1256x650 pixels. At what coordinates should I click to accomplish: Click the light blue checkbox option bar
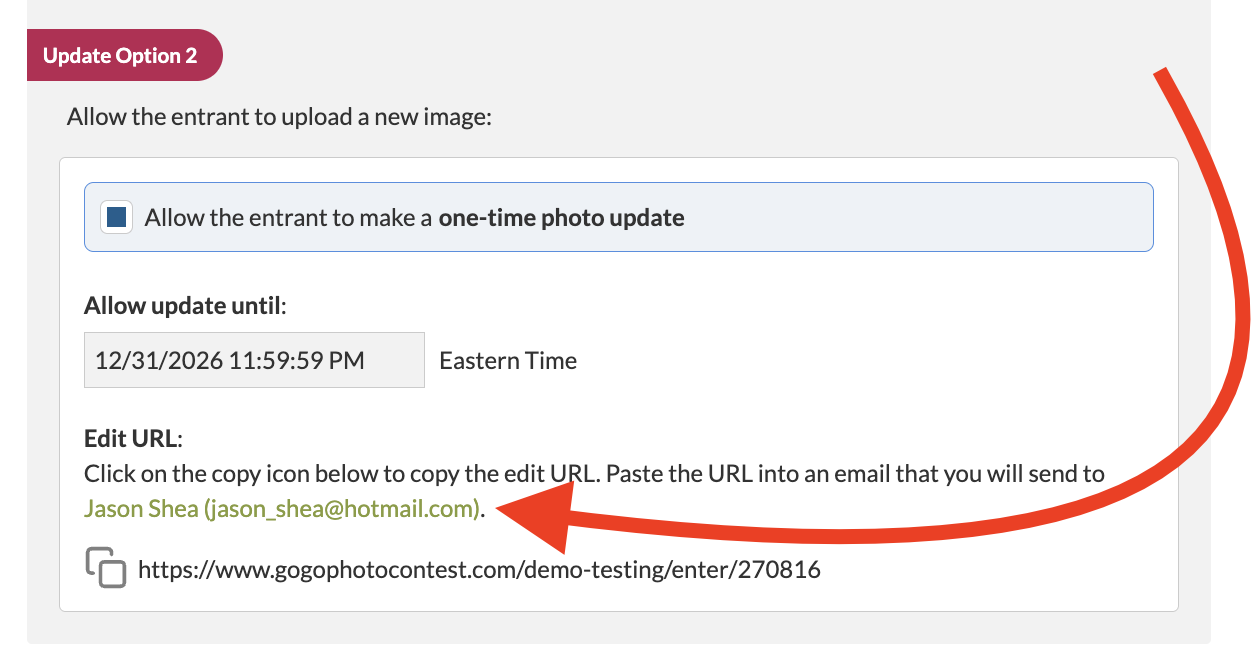pyautogui.click(x=619, y=216)
